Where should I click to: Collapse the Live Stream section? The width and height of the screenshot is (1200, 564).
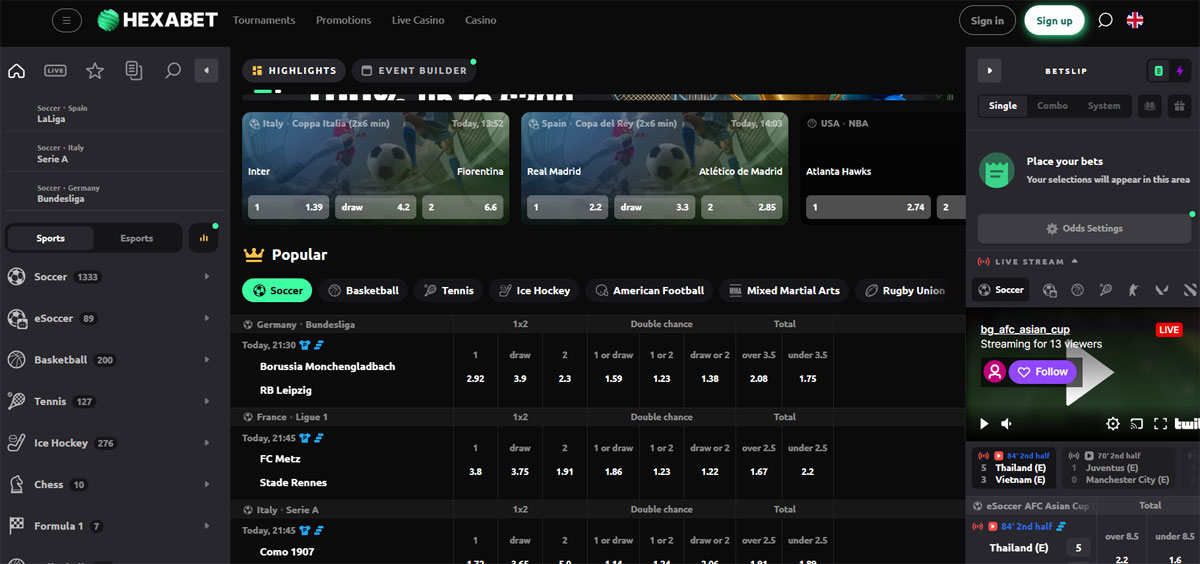(x=1075, y=262)
